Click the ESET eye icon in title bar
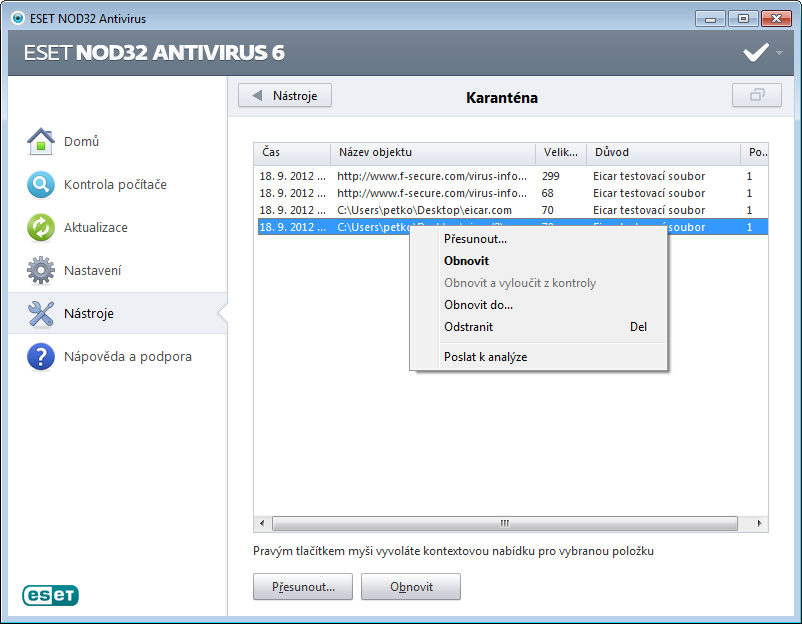This screenshot has width=802, height=624. point(18,18)
